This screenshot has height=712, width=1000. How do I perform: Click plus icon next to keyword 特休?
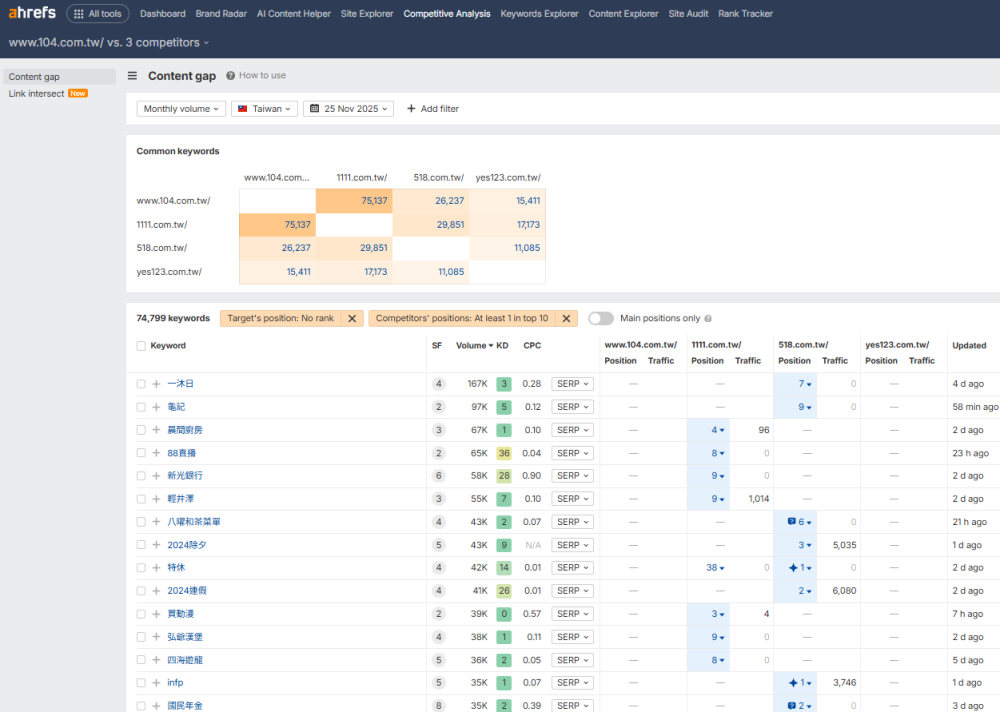tap(156, 568)
